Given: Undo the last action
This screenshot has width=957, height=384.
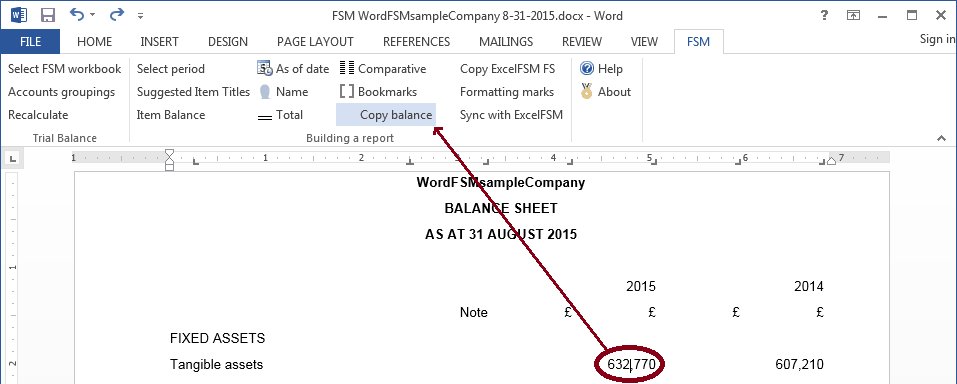Looking at the screenshot, I should point(77,14).
